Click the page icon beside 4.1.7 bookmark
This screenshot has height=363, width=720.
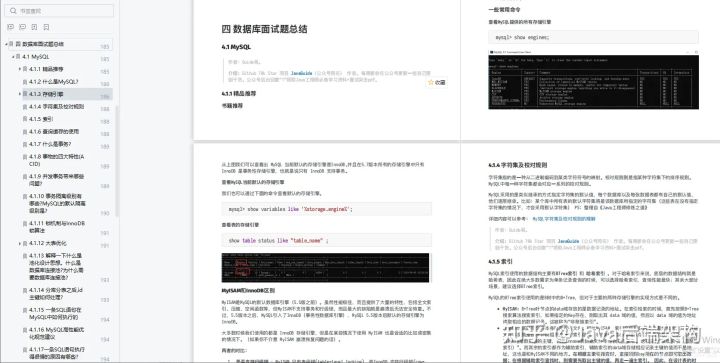point(25,144)
